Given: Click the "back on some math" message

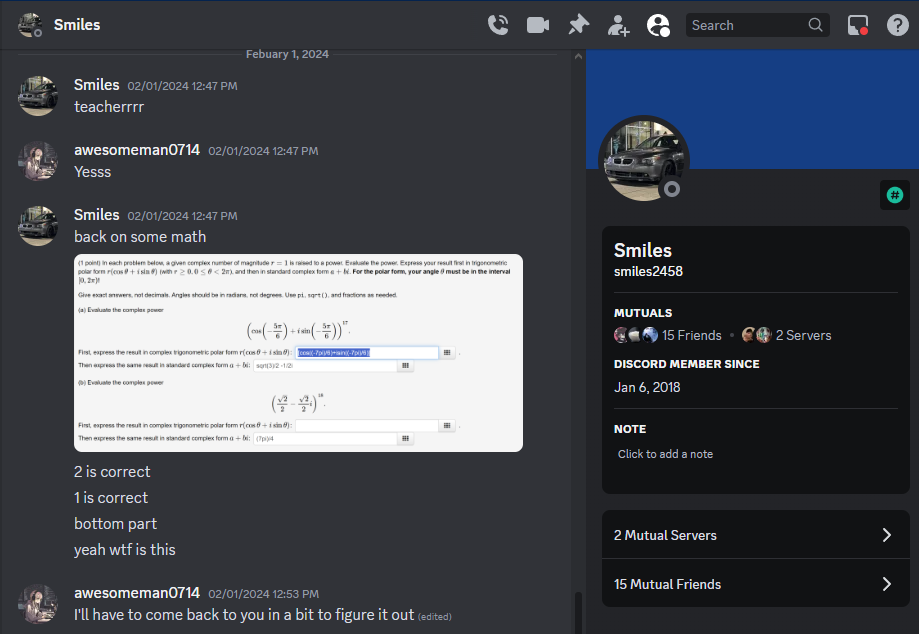Looking at the screenshot, I should (140, 237).
